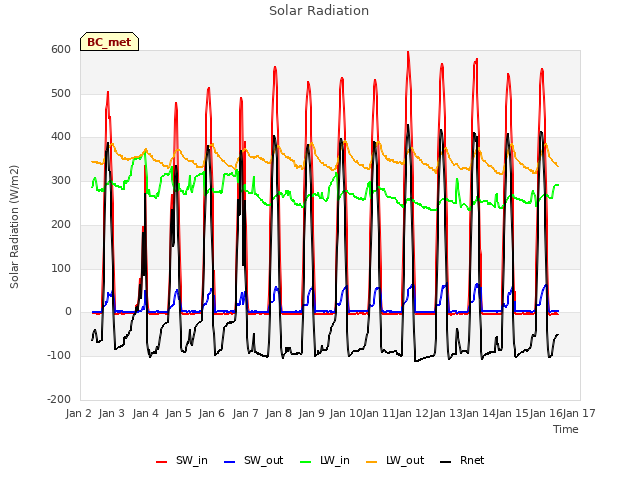Click the Jan 16 tick label
This screenshot has height=480, width=640.
(x=545, y=413)
